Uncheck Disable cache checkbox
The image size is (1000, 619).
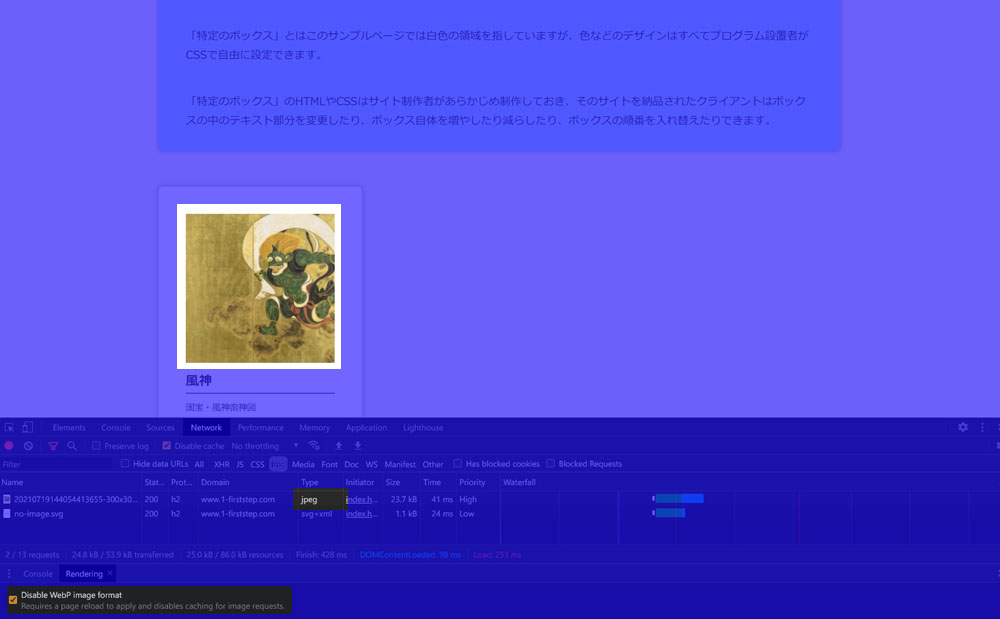coord(166,446)
